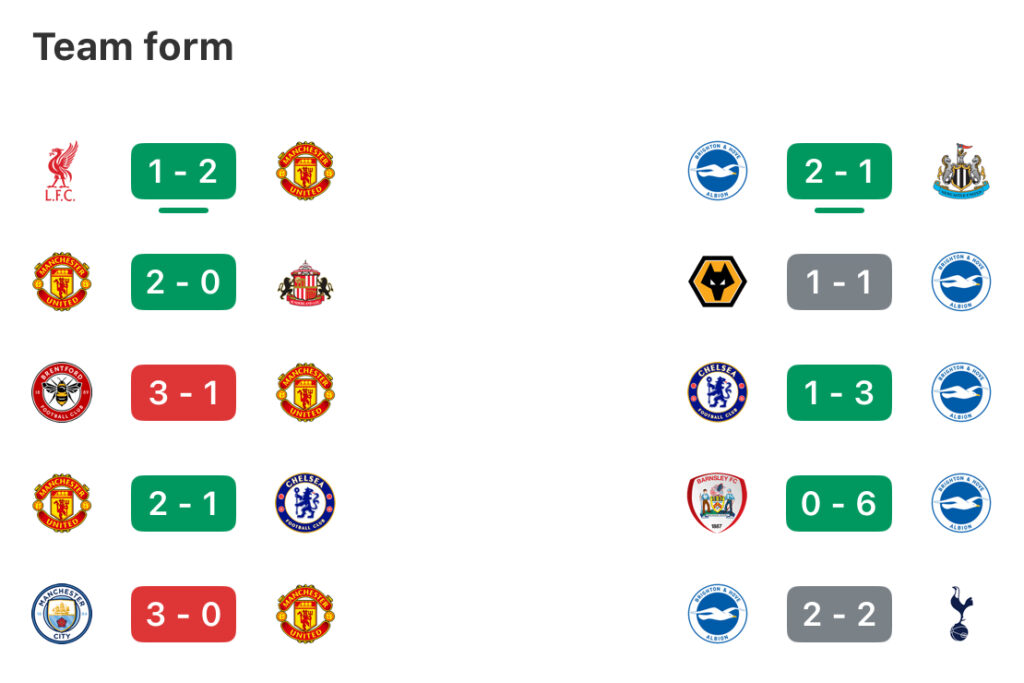Click the Manchester City crest
Image resolution: width=1024 pixels, height=683 pixels.
[x=61, y=614]
